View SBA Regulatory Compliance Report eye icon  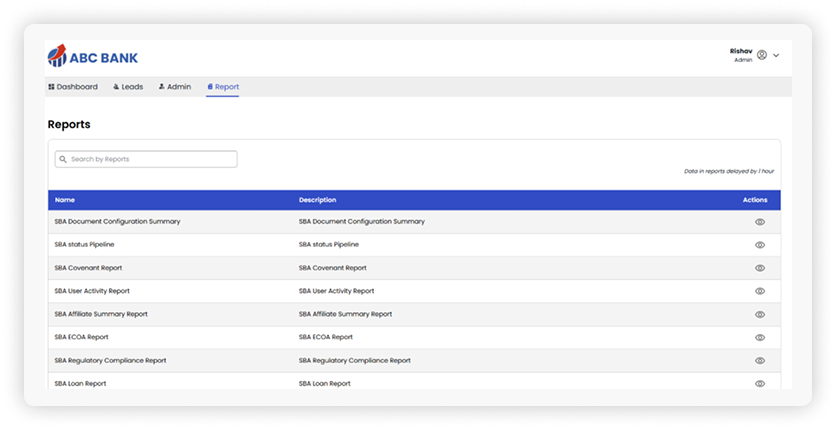[x=760, y=360]
